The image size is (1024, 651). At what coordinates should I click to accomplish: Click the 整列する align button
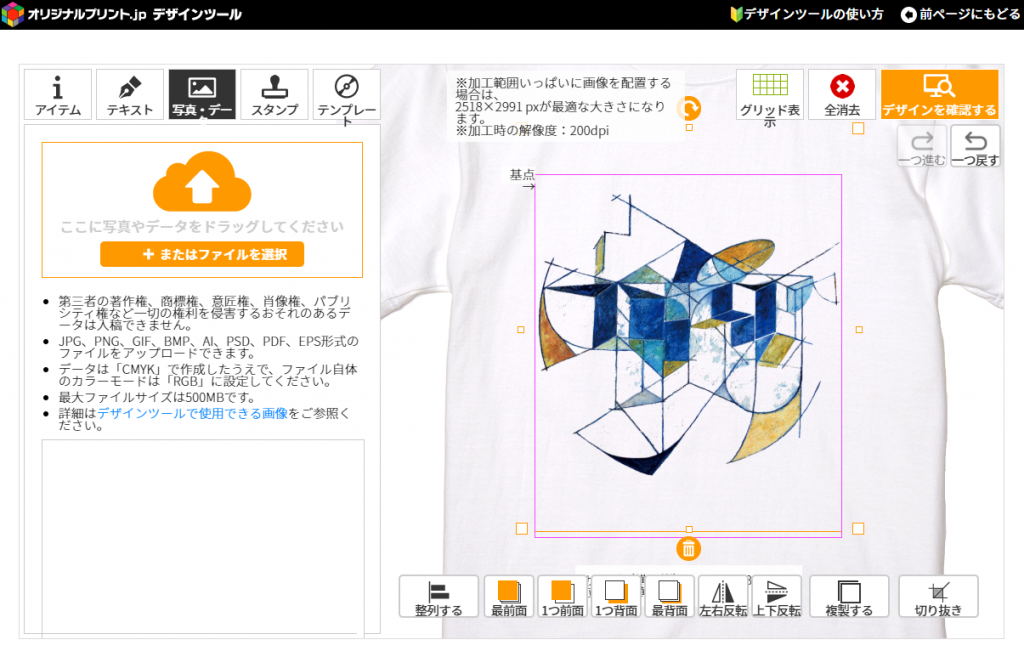tap(439, 596)
